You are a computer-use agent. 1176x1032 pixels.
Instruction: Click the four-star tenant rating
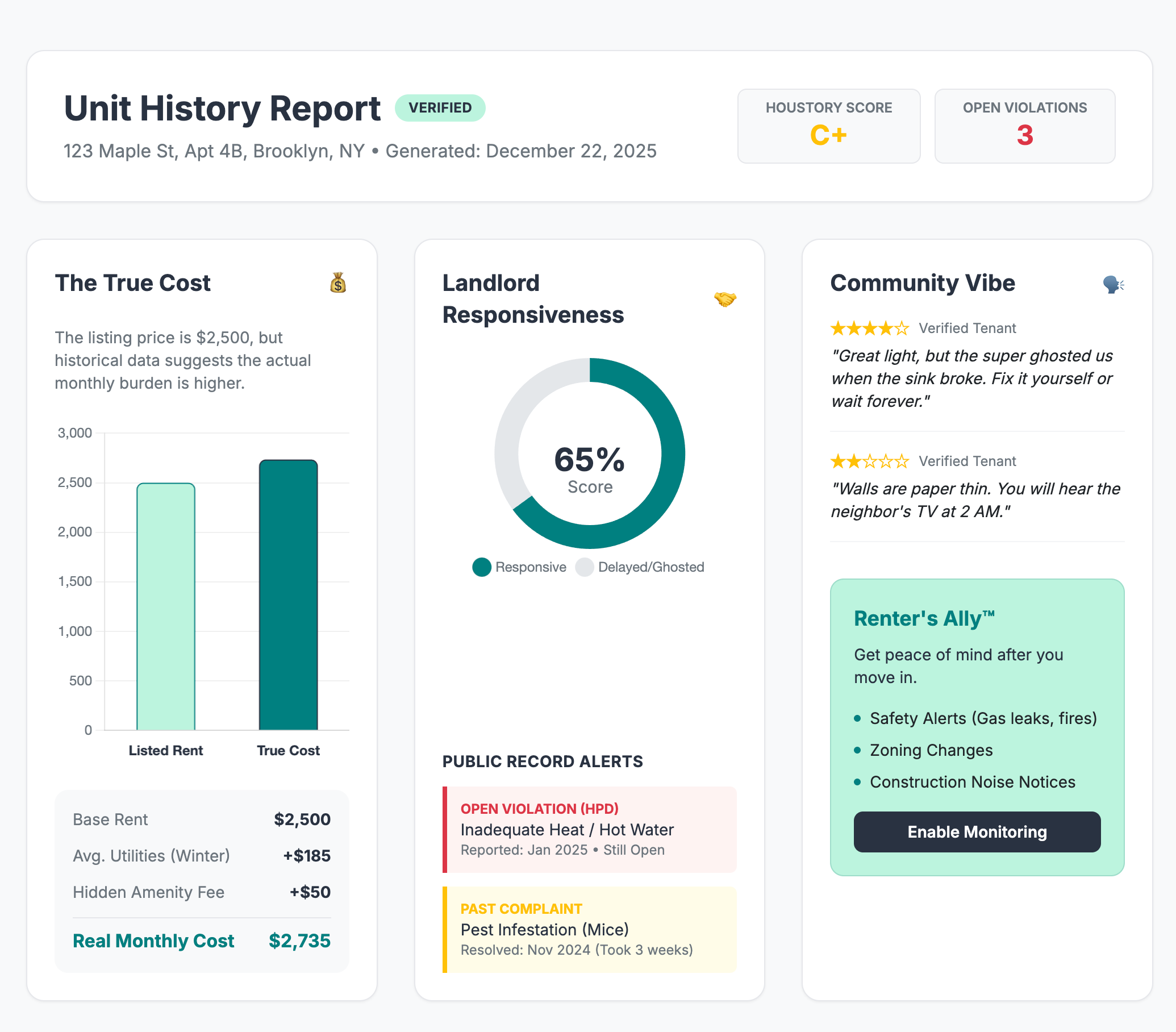pos(869,328)
